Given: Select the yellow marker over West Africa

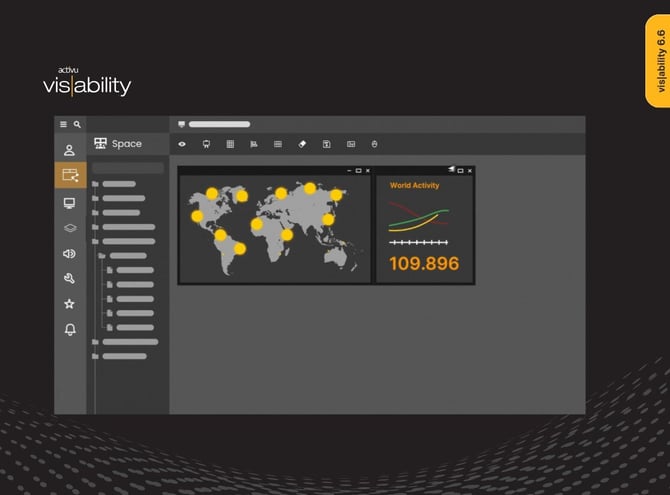Looking at the screenshot, I should pos(257,224).
